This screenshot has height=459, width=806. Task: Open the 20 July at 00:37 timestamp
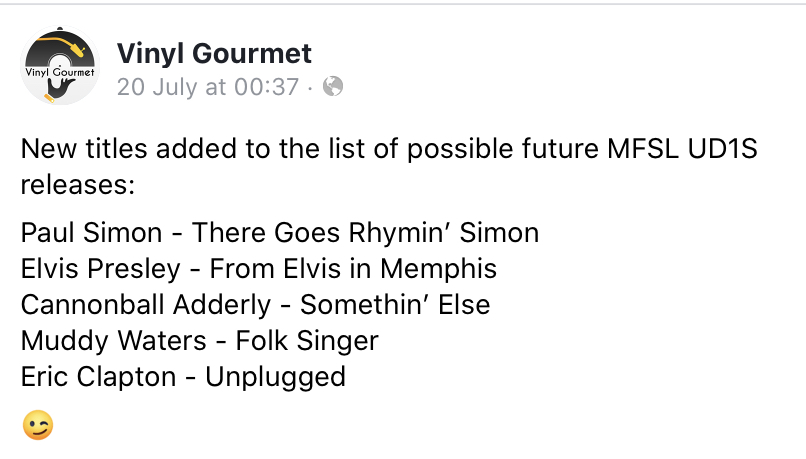tap(208, 87)
